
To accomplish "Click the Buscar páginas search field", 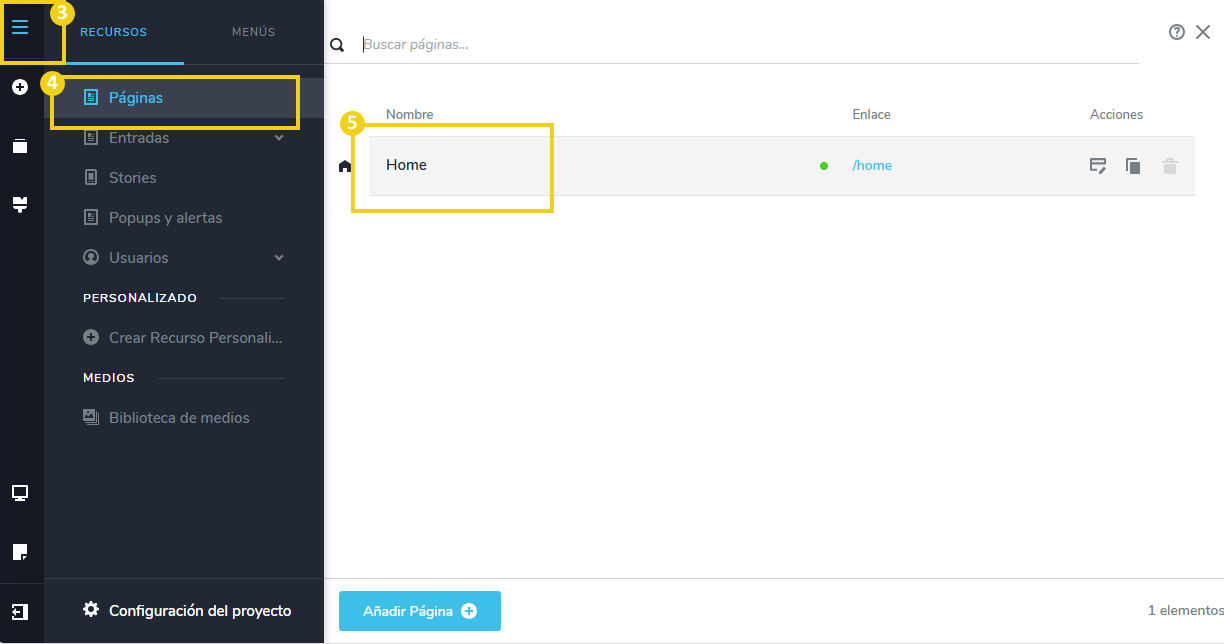I will pos(750,45).
